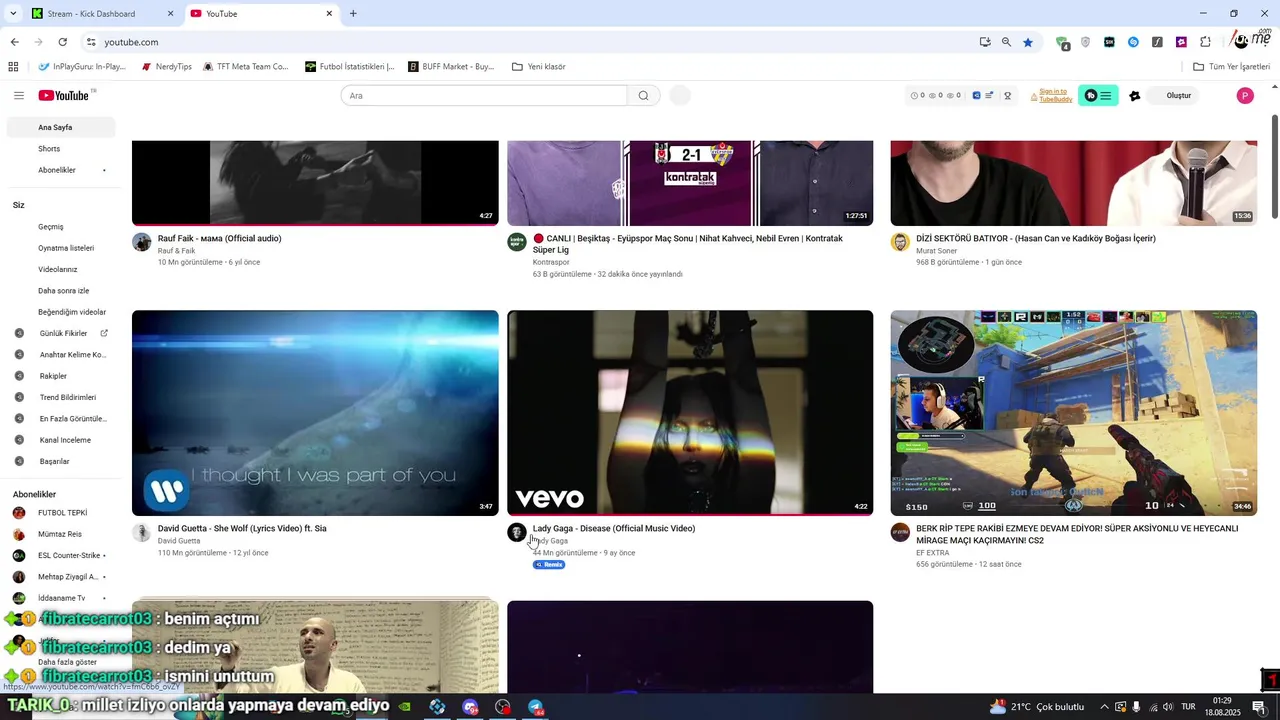Open Mümtaz Reis subscription channel
The width and height of the screenshot is (1280, 720).
pyautogui.click(x=61, y=534)
